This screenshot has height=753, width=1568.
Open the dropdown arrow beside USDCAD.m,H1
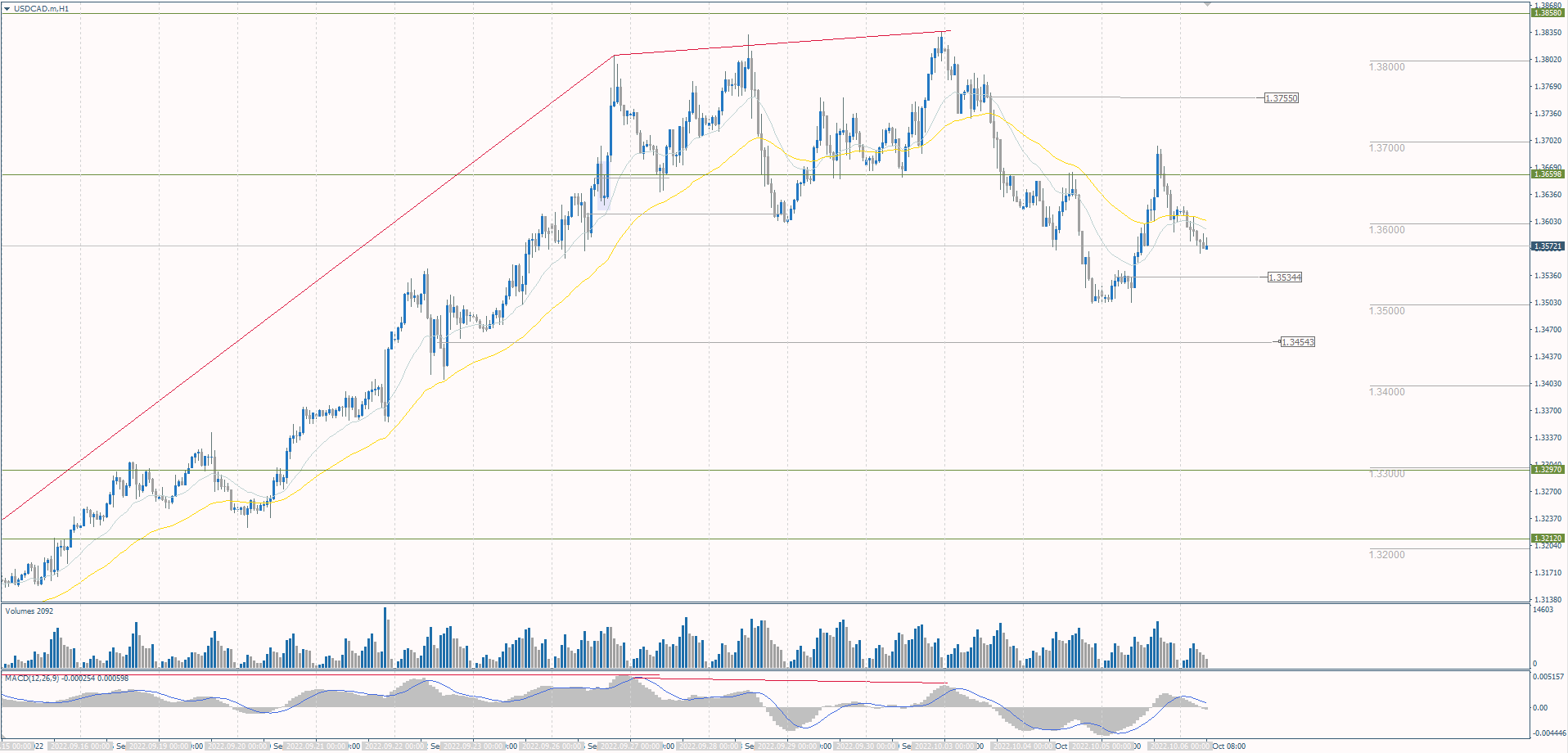point(7,8)
